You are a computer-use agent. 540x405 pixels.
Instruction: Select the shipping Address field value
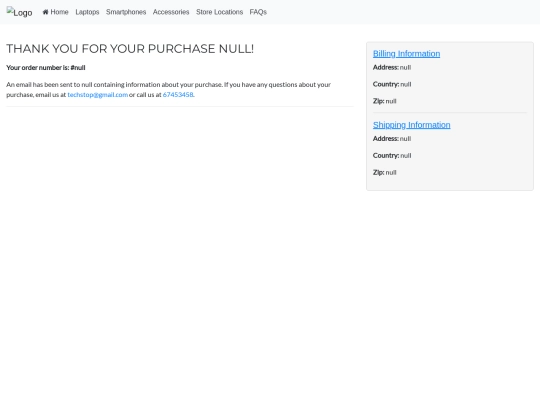point(405,139)
